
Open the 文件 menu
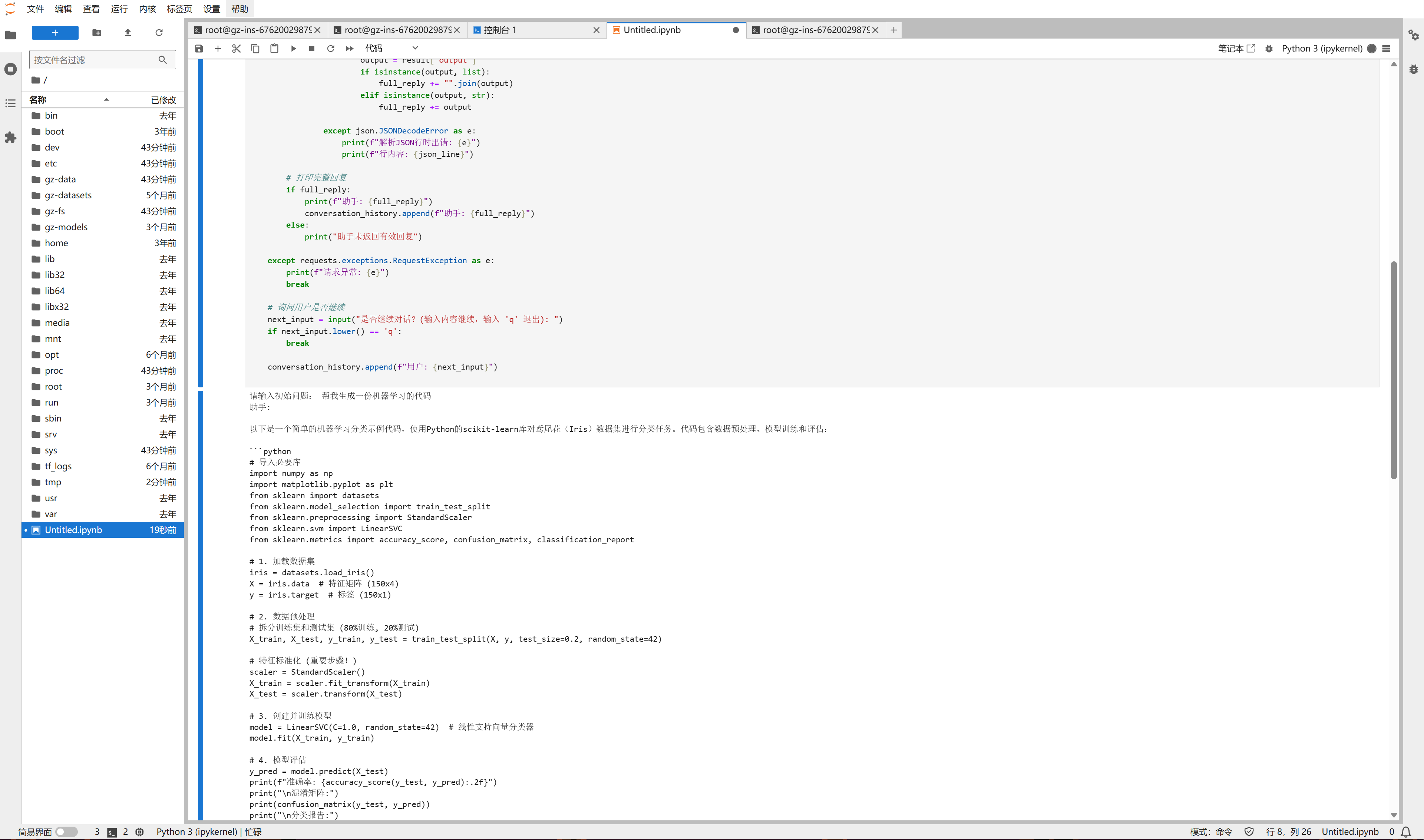pyautogui.click(x=35, y=9)
